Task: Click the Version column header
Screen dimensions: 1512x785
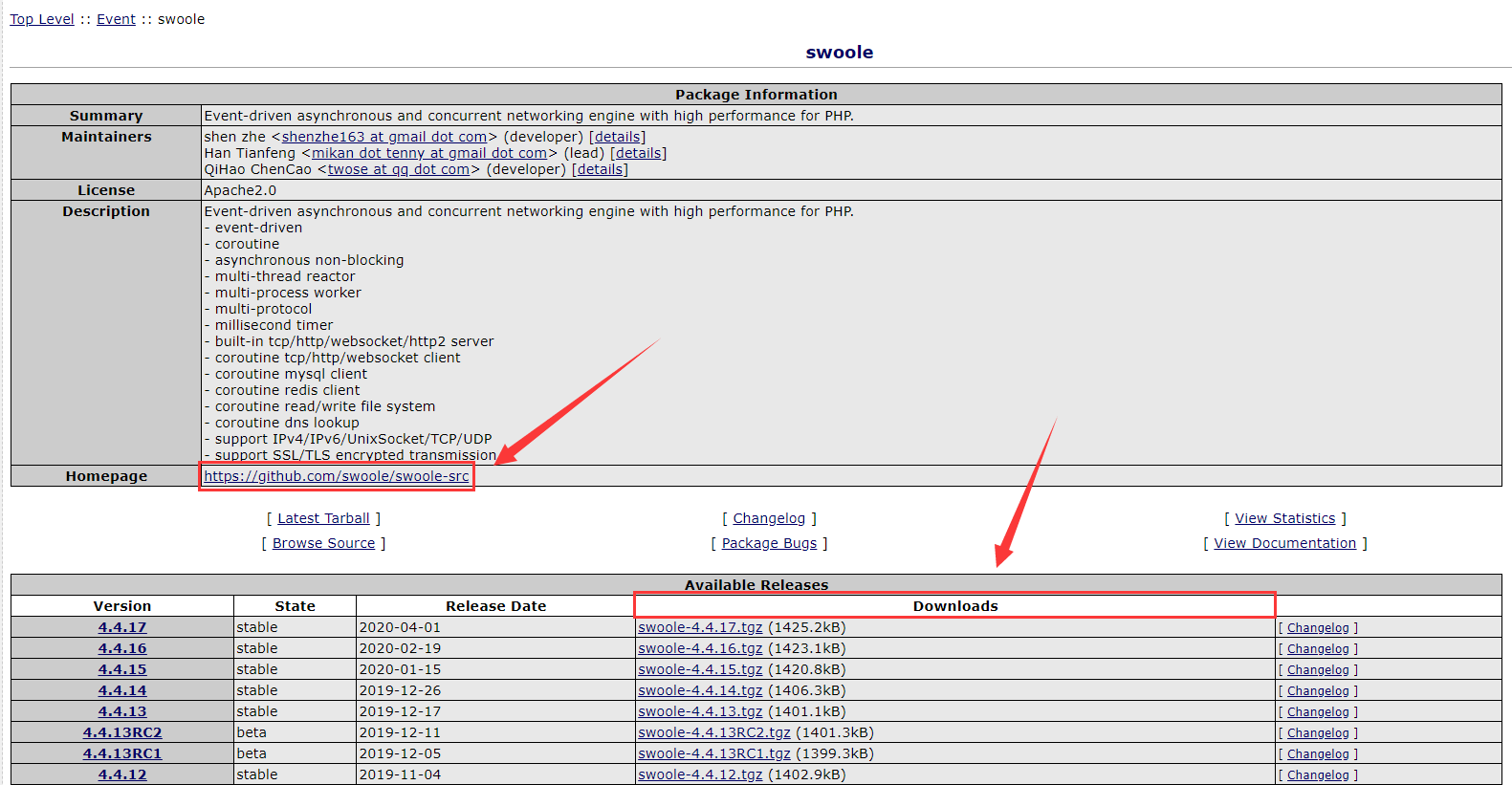Action: click(122, 606)
